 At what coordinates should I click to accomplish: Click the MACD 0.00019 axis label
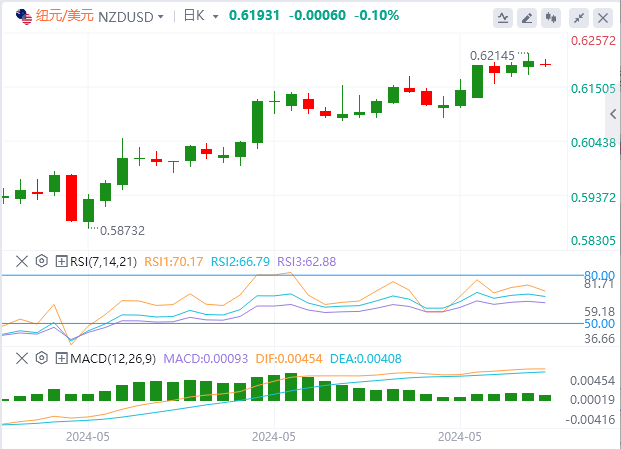[x=592, y=400]
